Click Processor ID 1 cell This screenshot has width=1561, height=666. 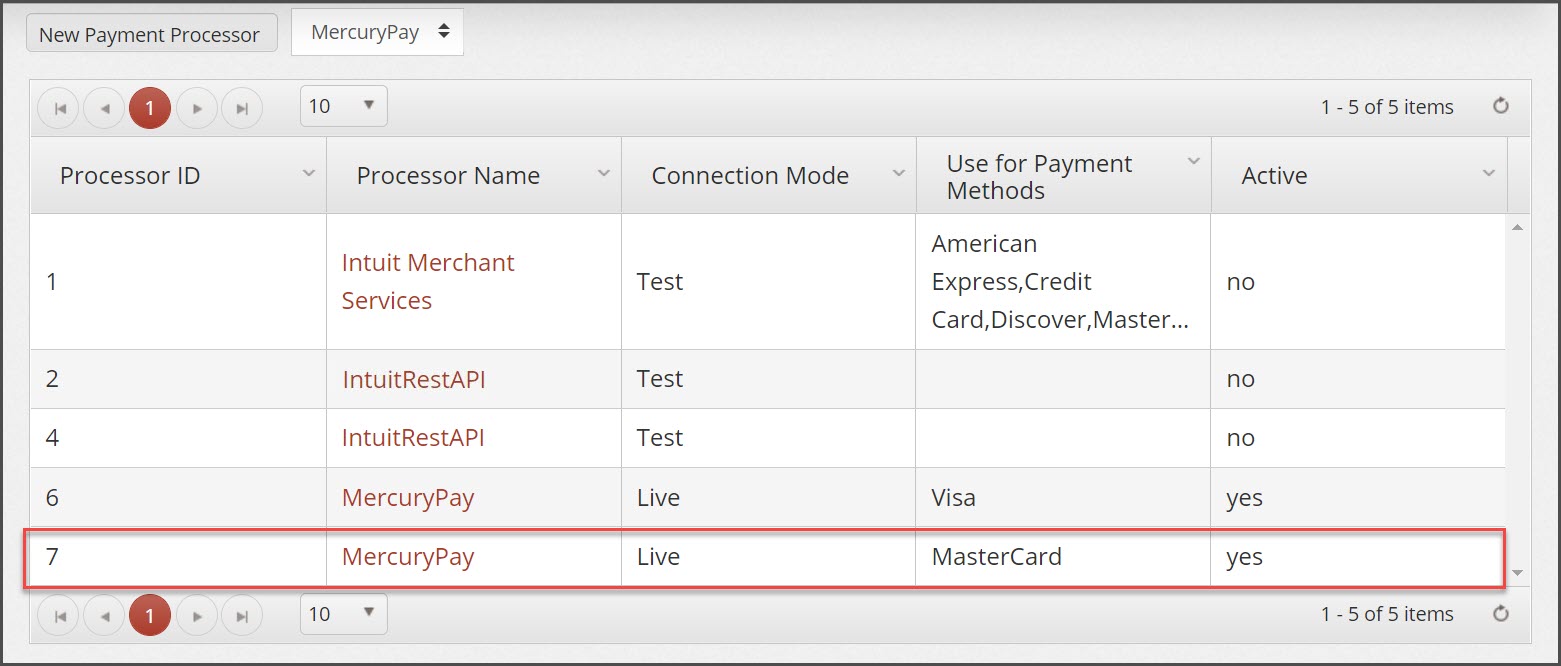178,282
